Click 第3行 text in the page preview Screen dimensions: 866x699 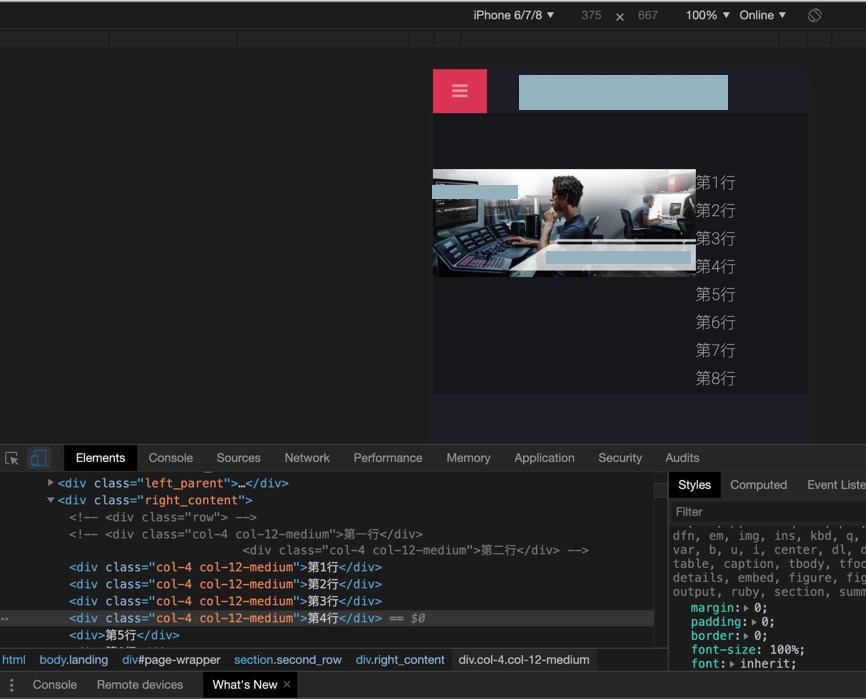(x=715, y=239)
